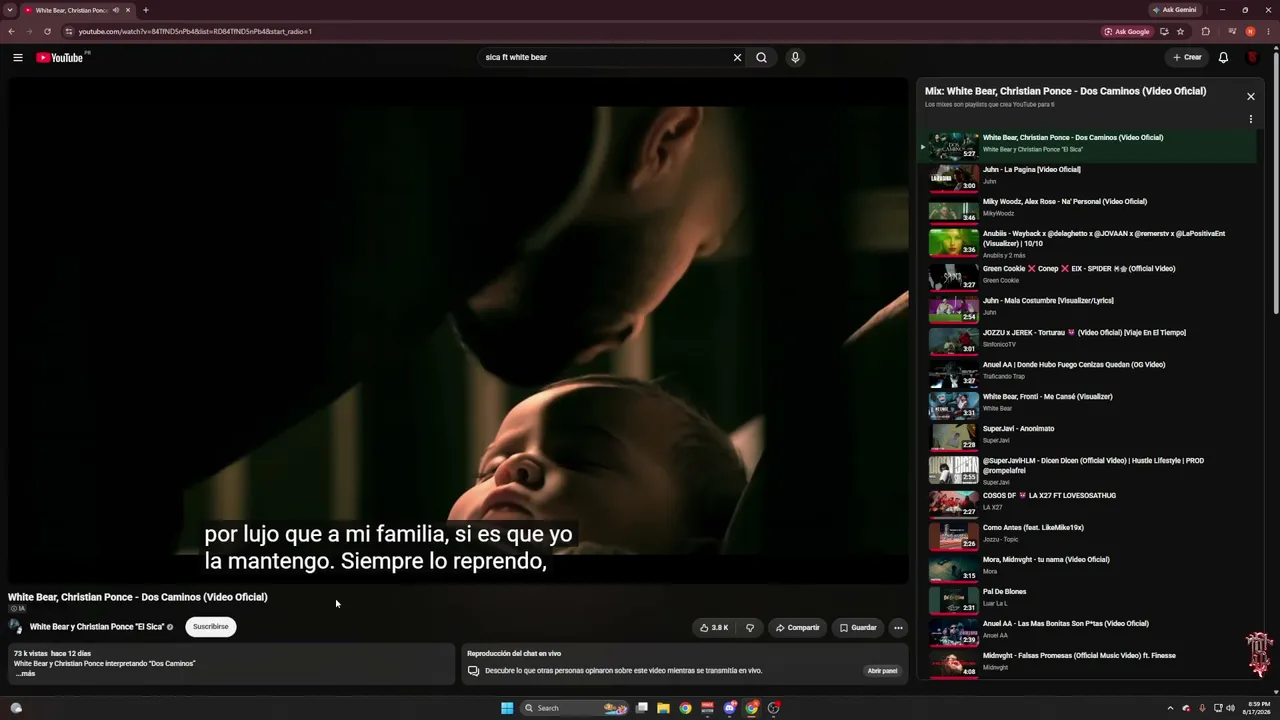Click the video player showing the baby
This screenshot has width=1280, height=720.
(x=459, y=331)
